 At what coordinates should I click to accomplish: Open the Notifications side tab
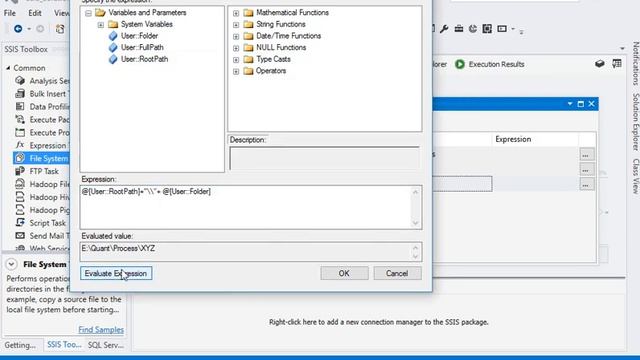click(x=635, y=63)
